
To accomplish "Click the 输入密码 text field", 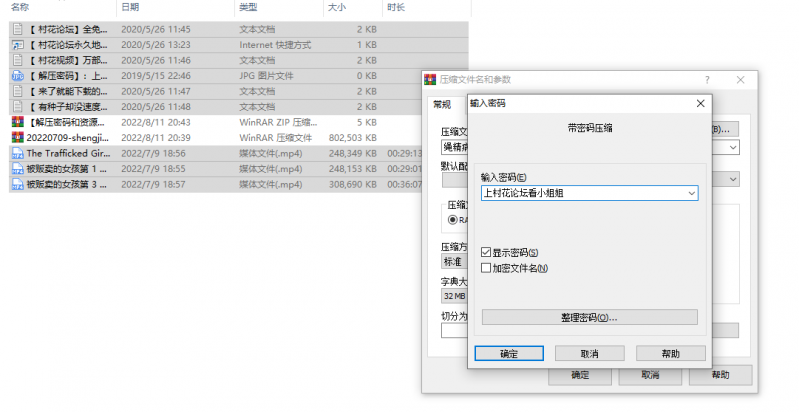I will click(x=580, y=193).
